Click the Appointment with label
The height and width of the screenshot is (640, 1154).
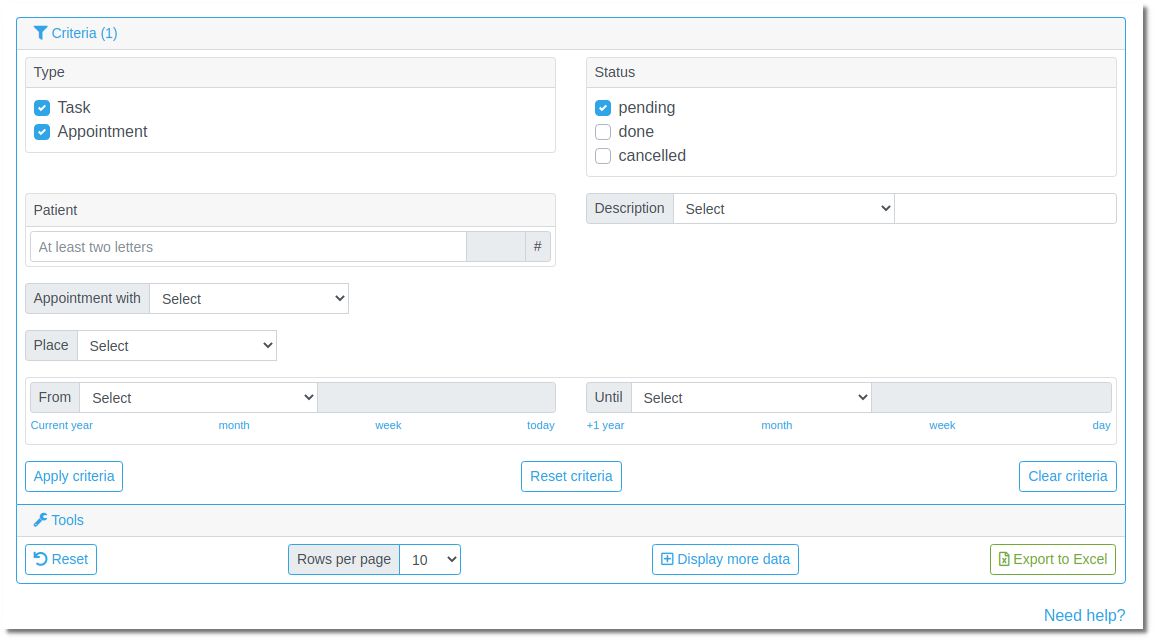pyautogui.click(x=87, y=299)
